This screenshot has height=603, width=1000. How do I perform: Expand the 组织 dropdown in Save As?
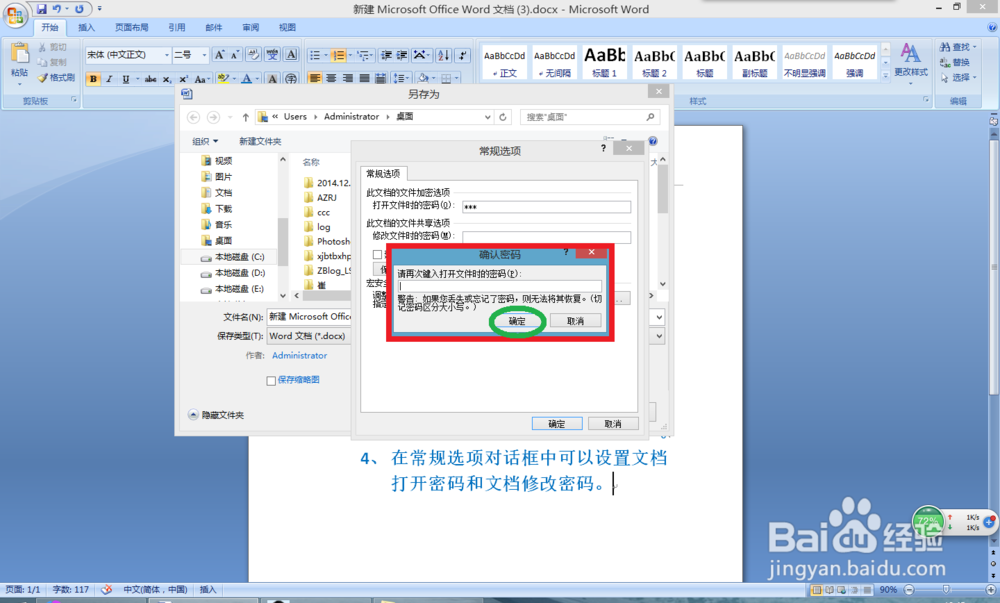coord(205,141)
